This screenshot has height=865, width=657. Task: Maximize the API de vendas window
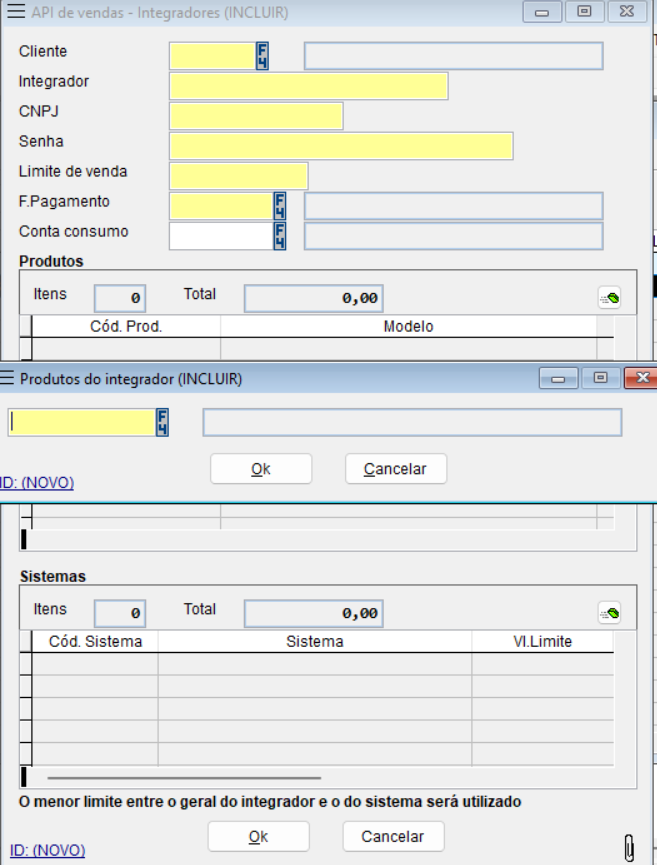[x=584, y=12]
